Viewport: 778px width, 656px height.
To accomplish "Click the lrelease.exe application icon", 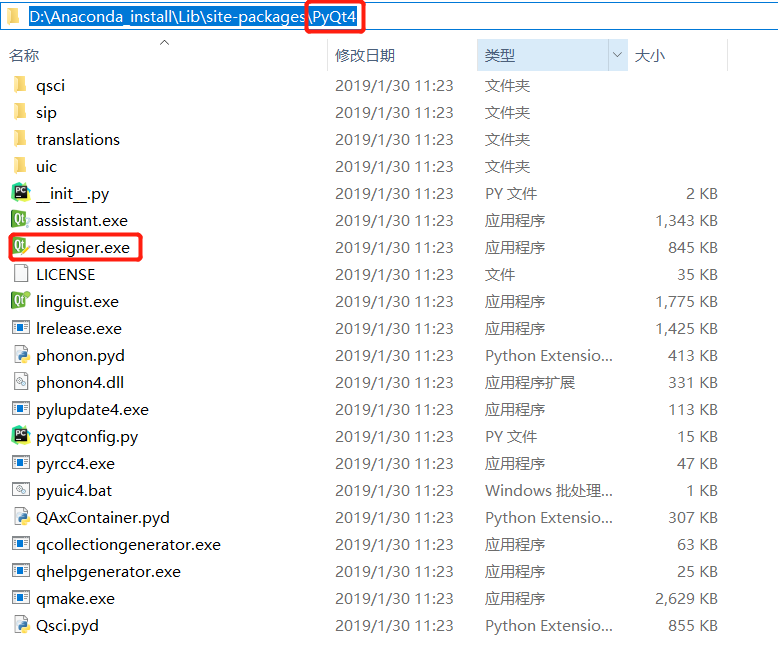I will click(21, 328).
